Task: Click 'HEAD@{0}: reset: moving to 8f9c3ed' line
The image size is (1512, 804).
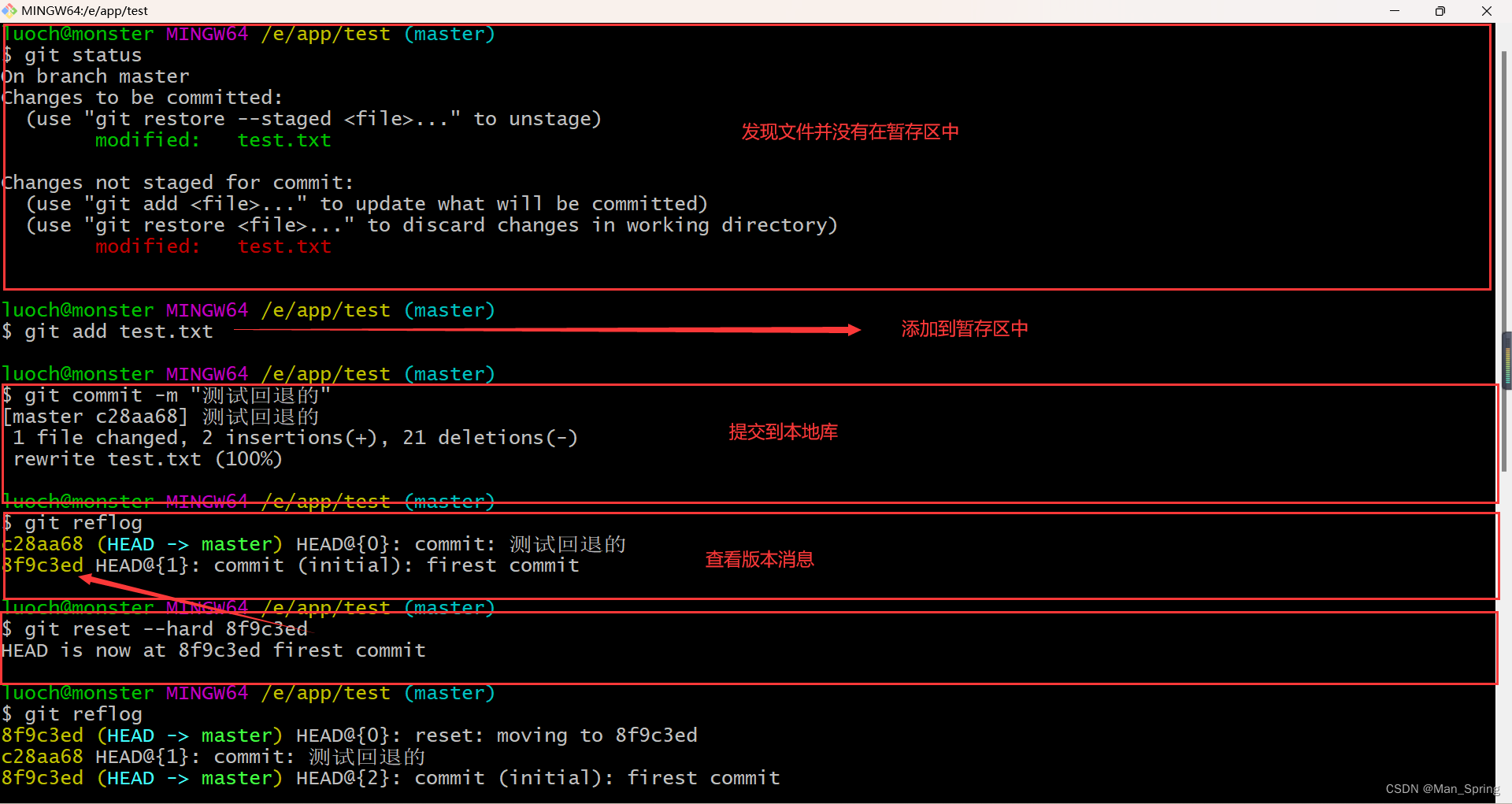Action: (x=350, y=735)
